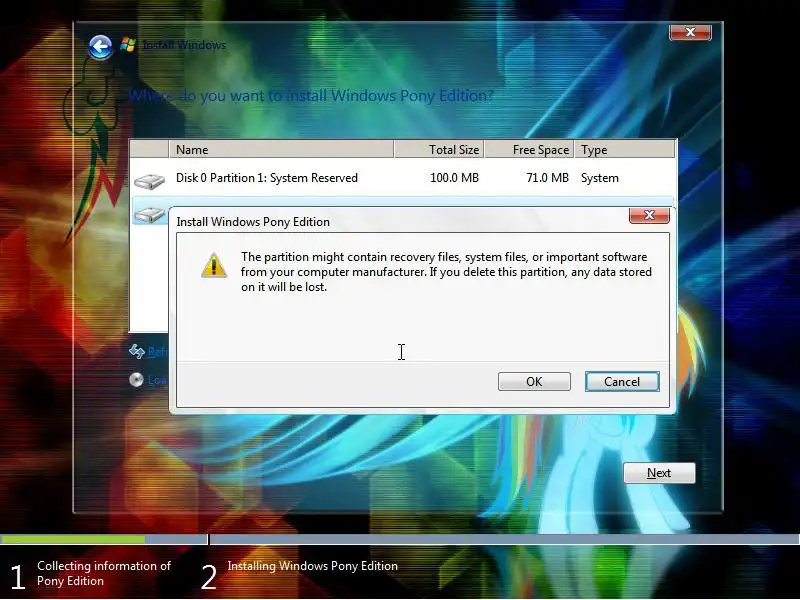Click the Next button
The height and width of the screenshot is (600, 800).
click(659, 473)
